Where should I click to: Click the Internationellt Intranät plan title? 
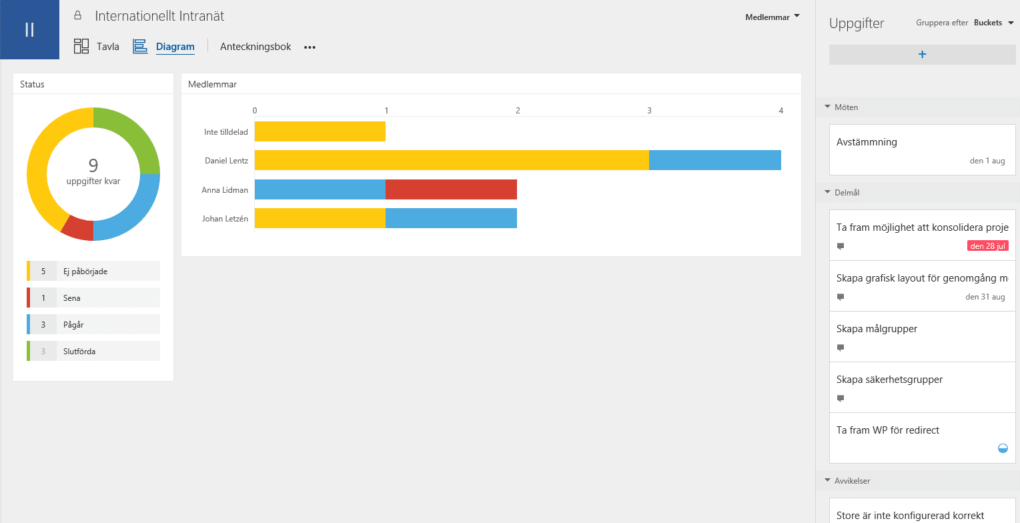tap(159, 16)
